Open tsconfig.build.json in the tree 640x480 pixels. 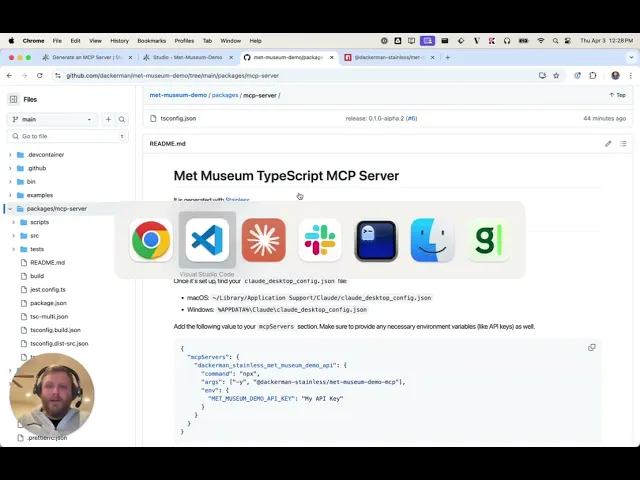(56, 330)
